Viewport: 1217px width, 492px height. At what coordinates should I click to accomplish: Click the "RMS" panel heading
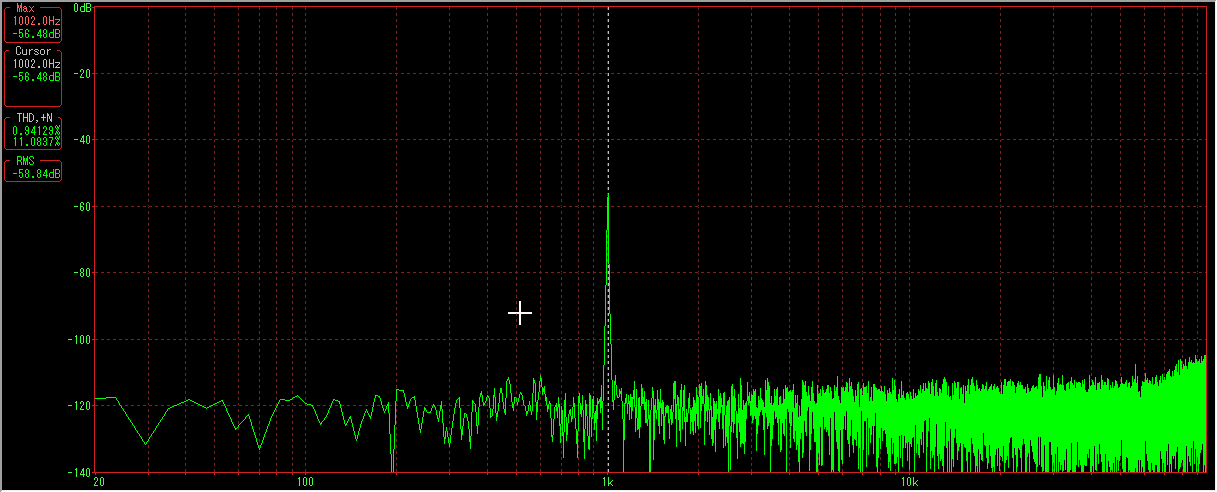coord(25,162)
